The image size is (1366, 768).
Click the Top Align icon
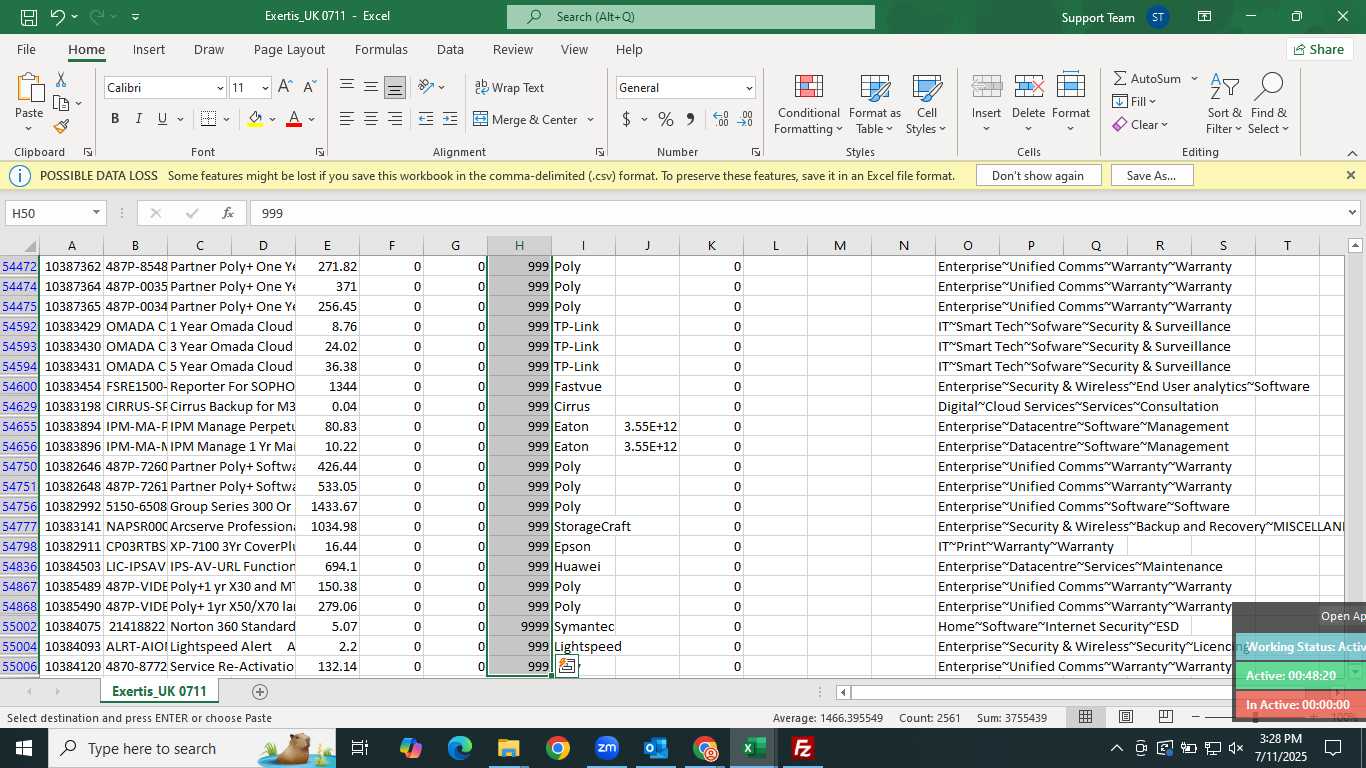[347, 87]
